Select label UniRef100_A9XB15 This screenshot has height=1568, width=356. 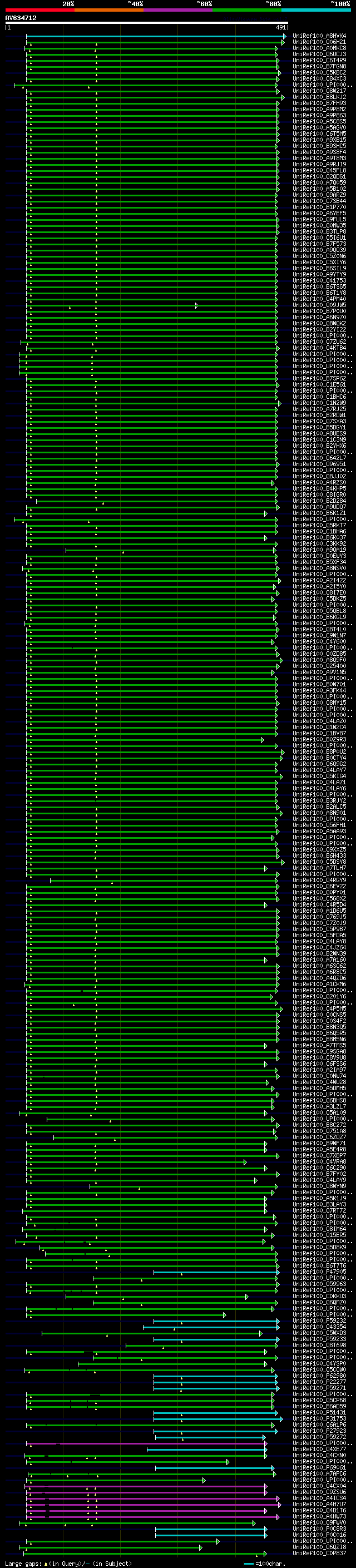pyautogui.click(x=319, y=140)
